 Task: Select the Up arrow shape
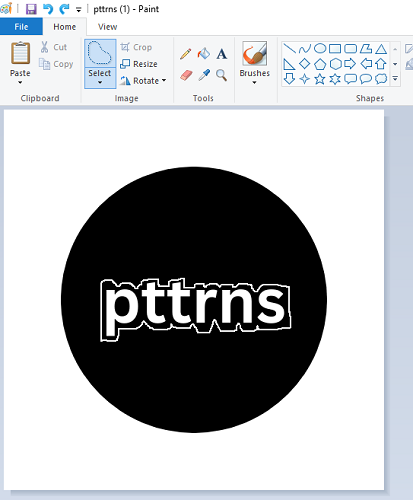tap(381, 64)
